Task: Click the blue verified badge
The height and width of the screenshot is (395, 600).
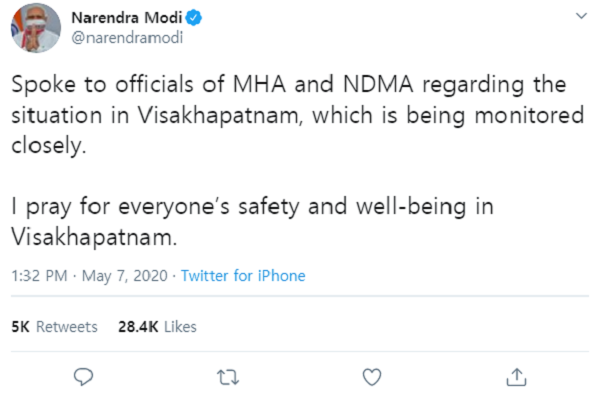Action: [x=194, y=18]
